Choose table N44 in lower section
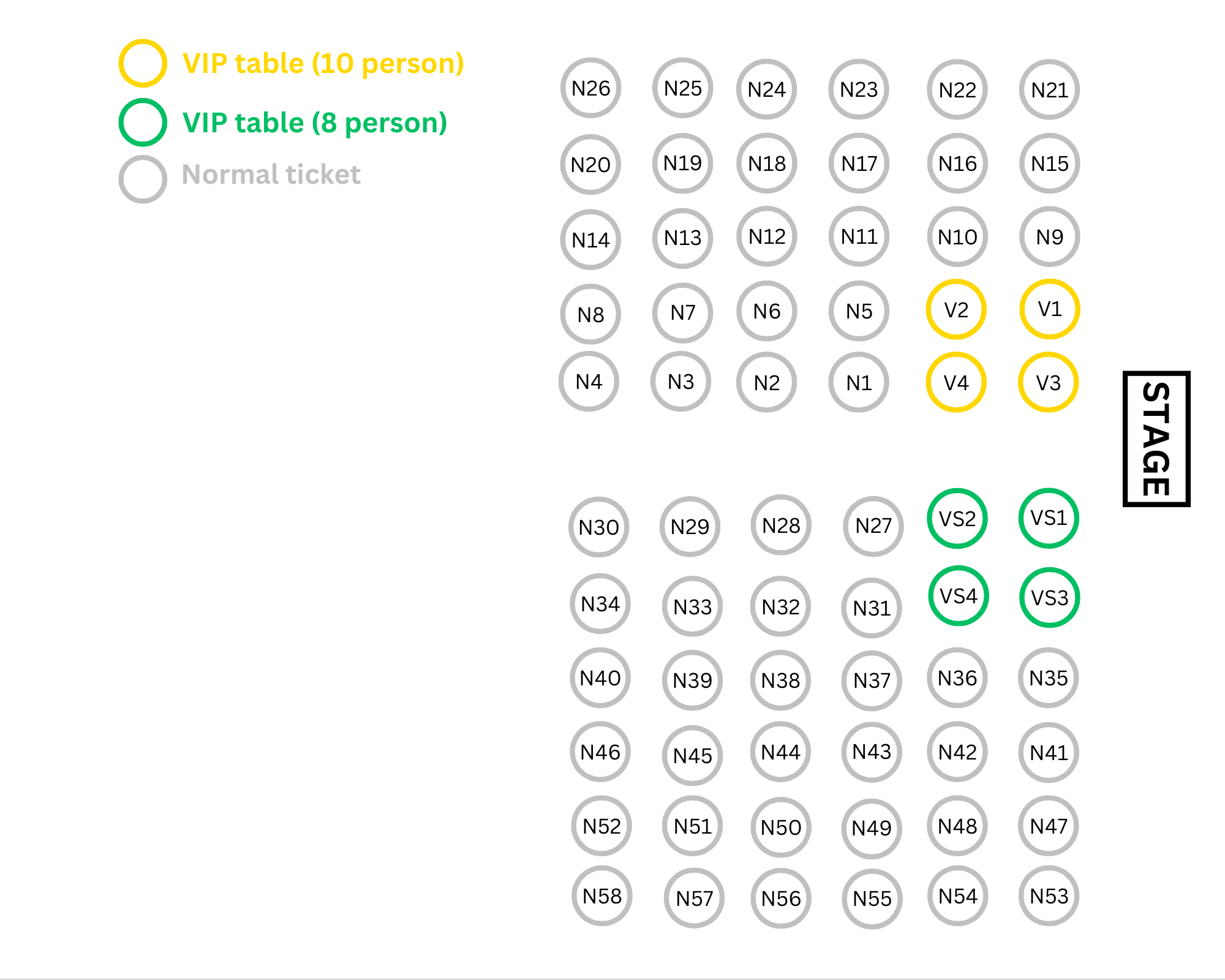 [780, 752]
